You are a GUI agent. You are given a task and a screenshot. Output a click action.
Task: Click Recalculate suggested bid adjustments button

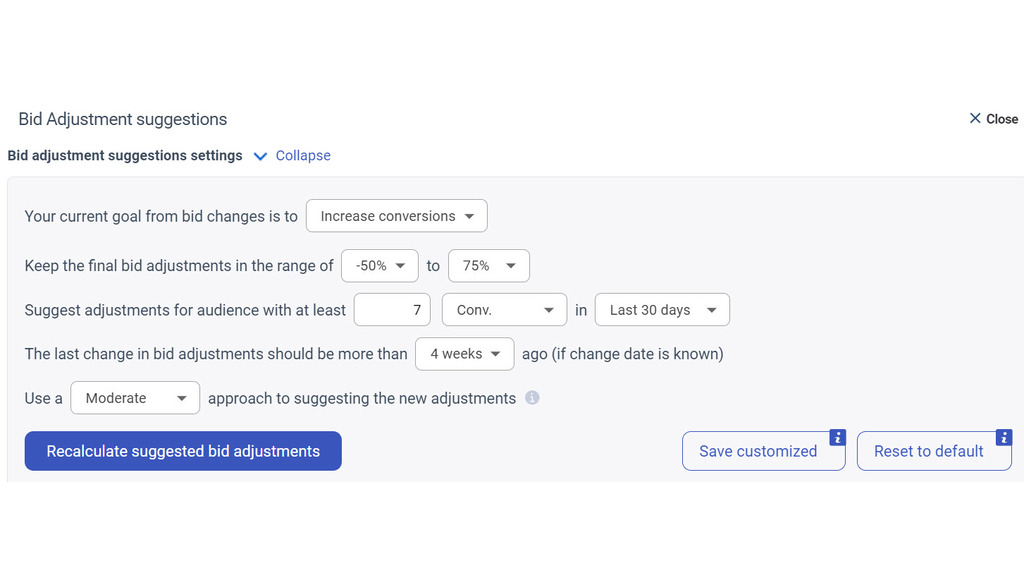pyautogui.click(x=183, y=451)
